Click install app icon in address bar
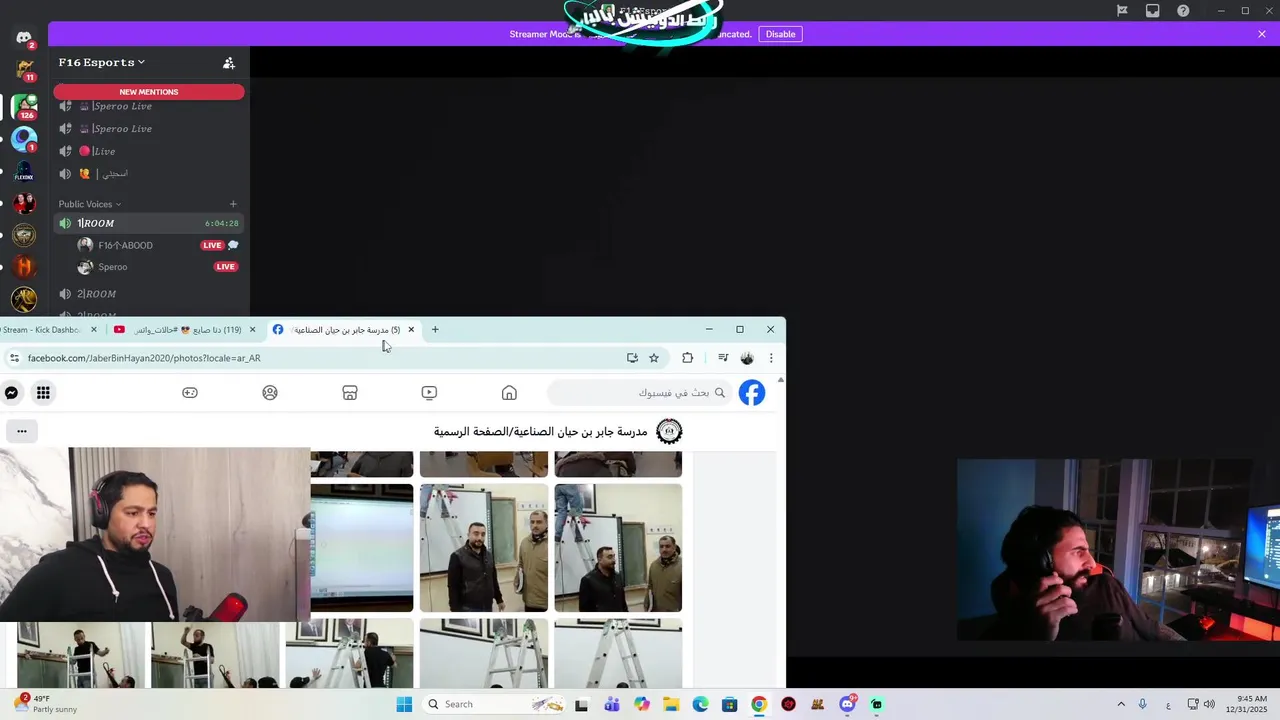The height and width of the screenshot is (720, 1280). point(632,358)
